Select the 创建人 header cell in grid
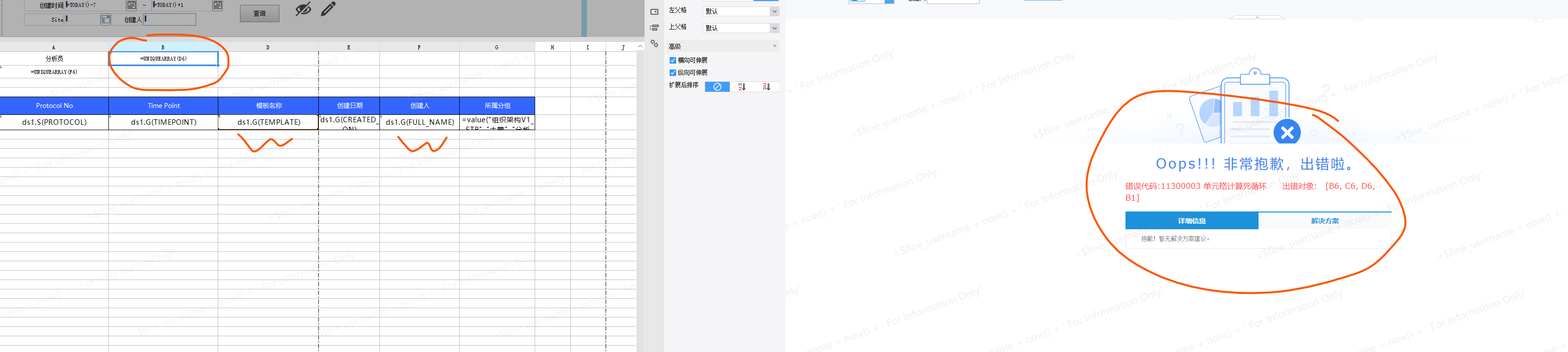 (x=419, y=106)
